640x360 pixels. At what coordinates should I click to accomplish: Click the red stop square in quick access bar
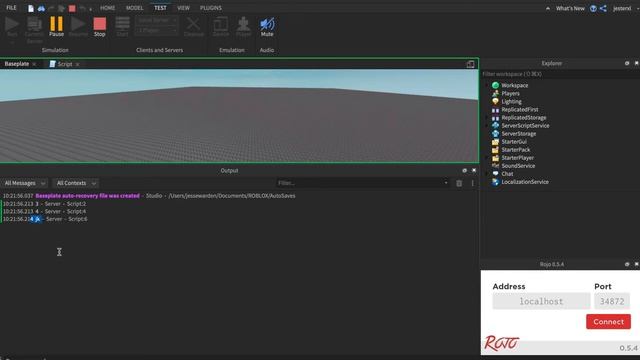point(72,8)
